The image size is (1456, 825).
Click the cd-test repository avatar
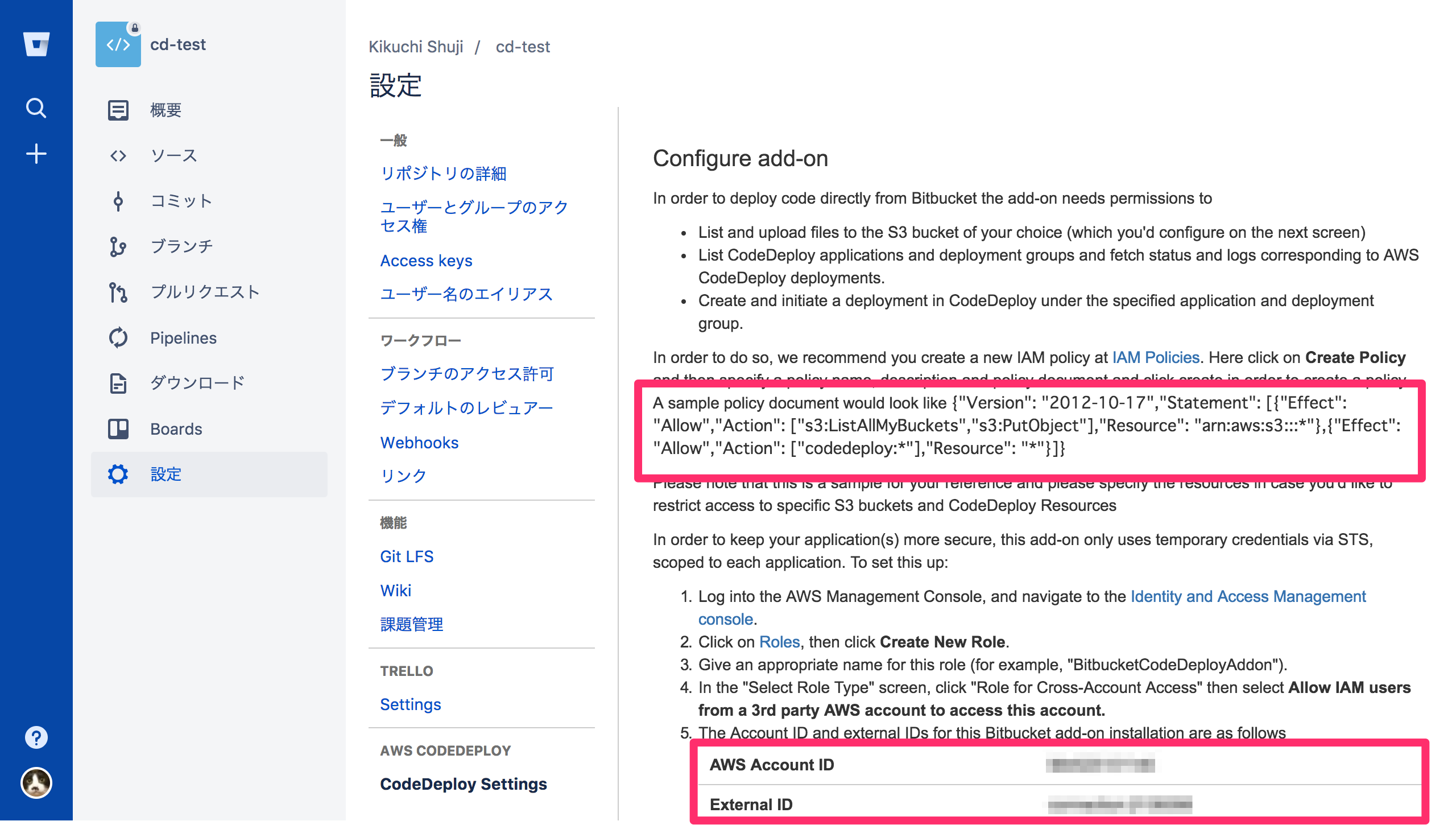118,44
